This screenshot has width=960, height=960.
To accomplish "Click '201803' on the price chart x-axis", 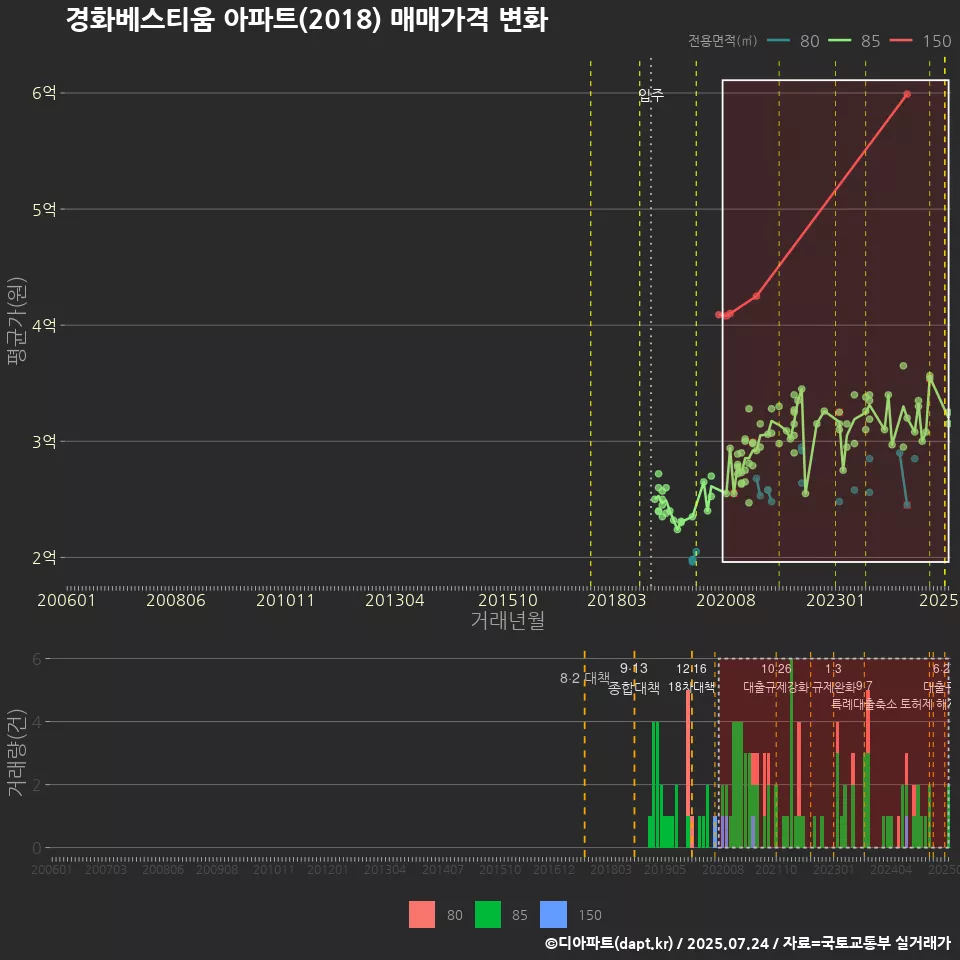I will (617, 600).
